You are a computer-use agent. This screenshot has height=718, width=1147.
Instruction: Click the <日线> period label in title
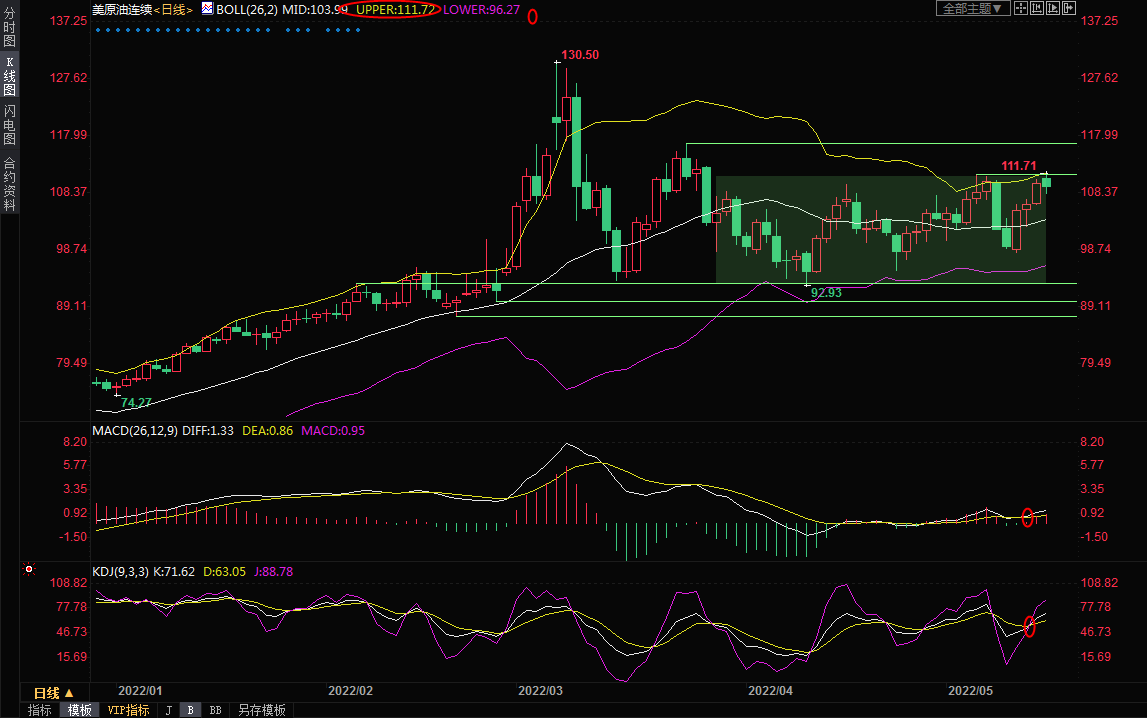pyautogui.click(x=176, y=9)
